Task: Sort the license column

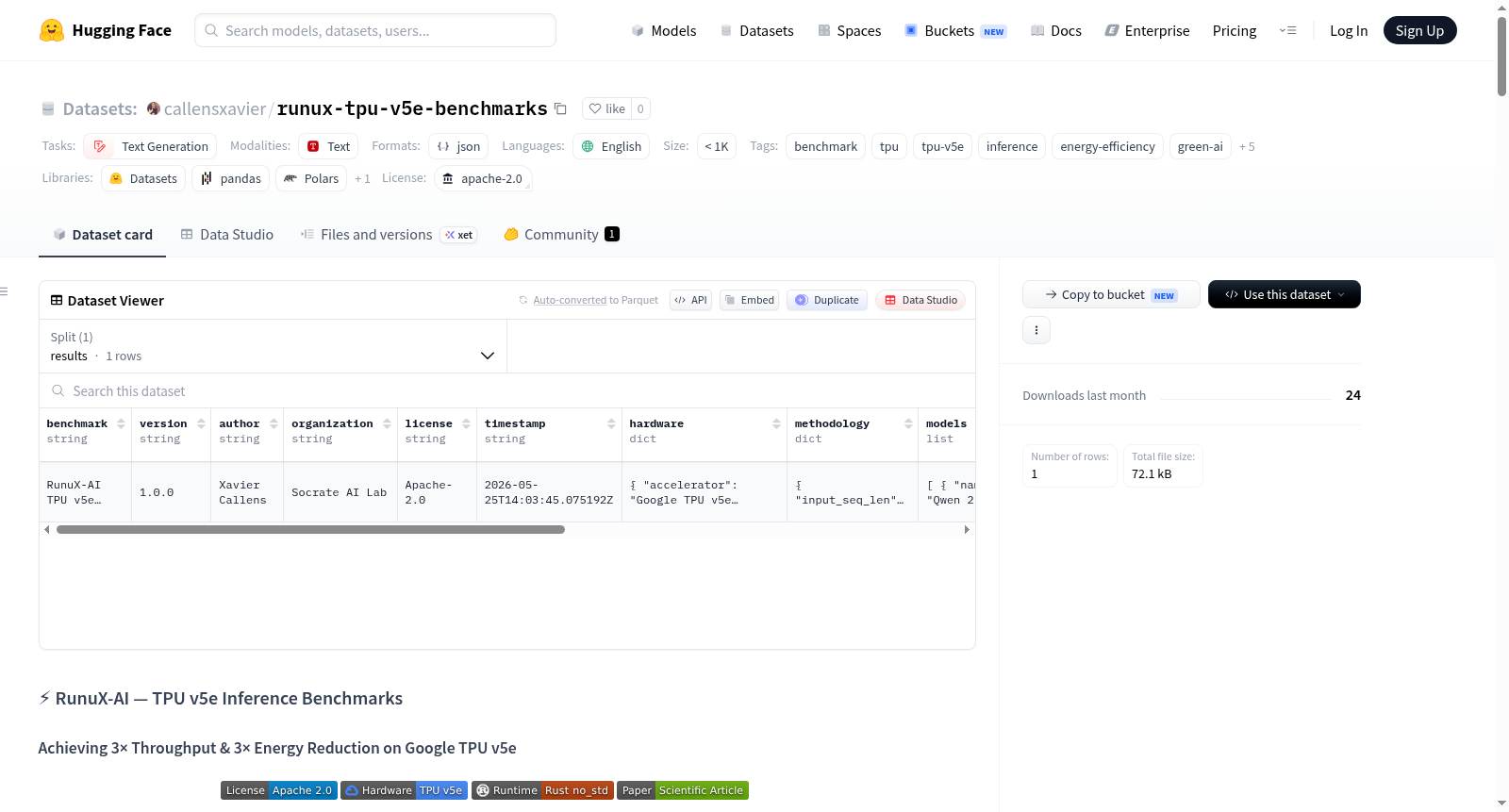Action: click(x=466, y=423)
